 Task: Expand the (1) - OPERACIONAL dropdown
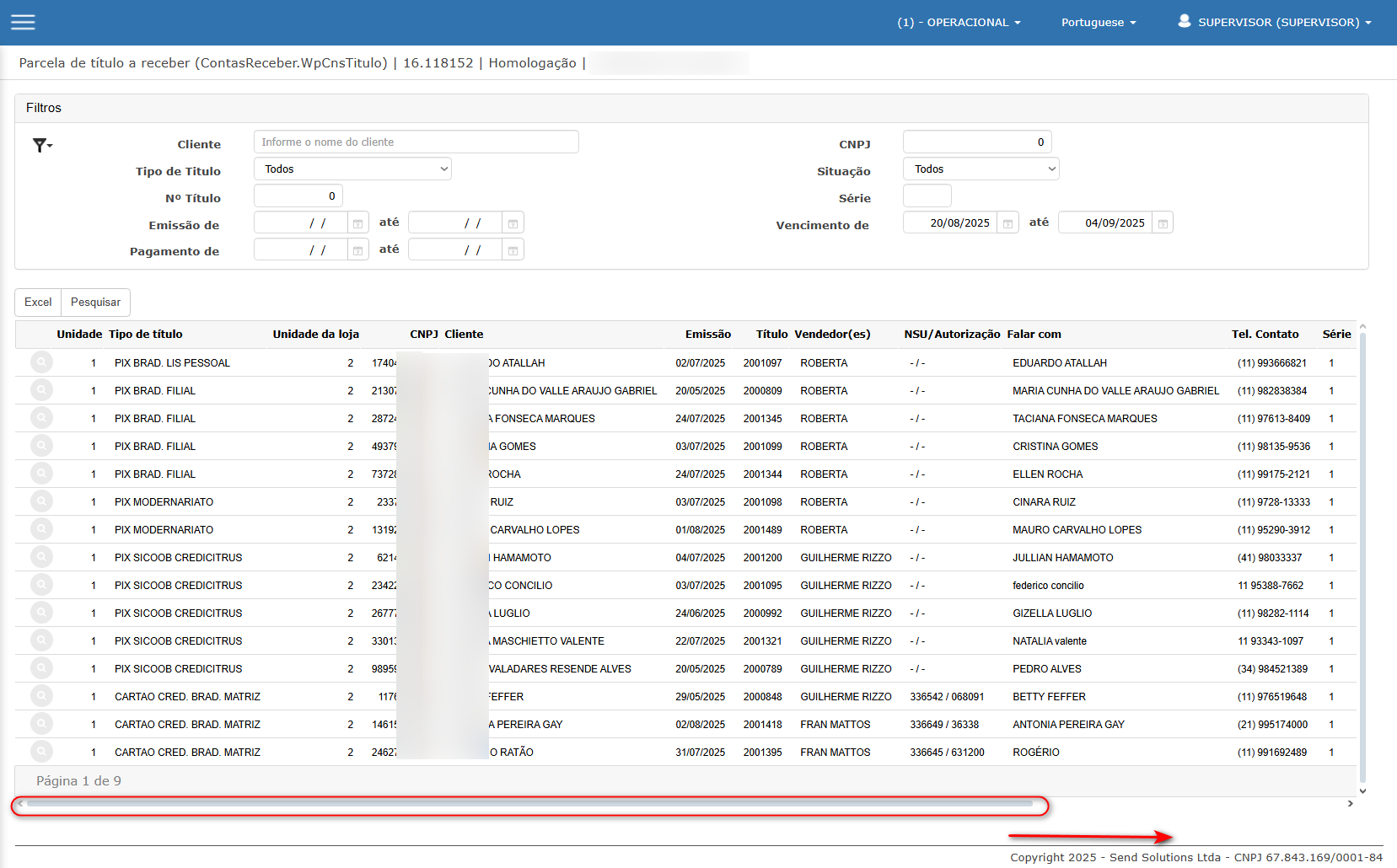coord(959,23)
